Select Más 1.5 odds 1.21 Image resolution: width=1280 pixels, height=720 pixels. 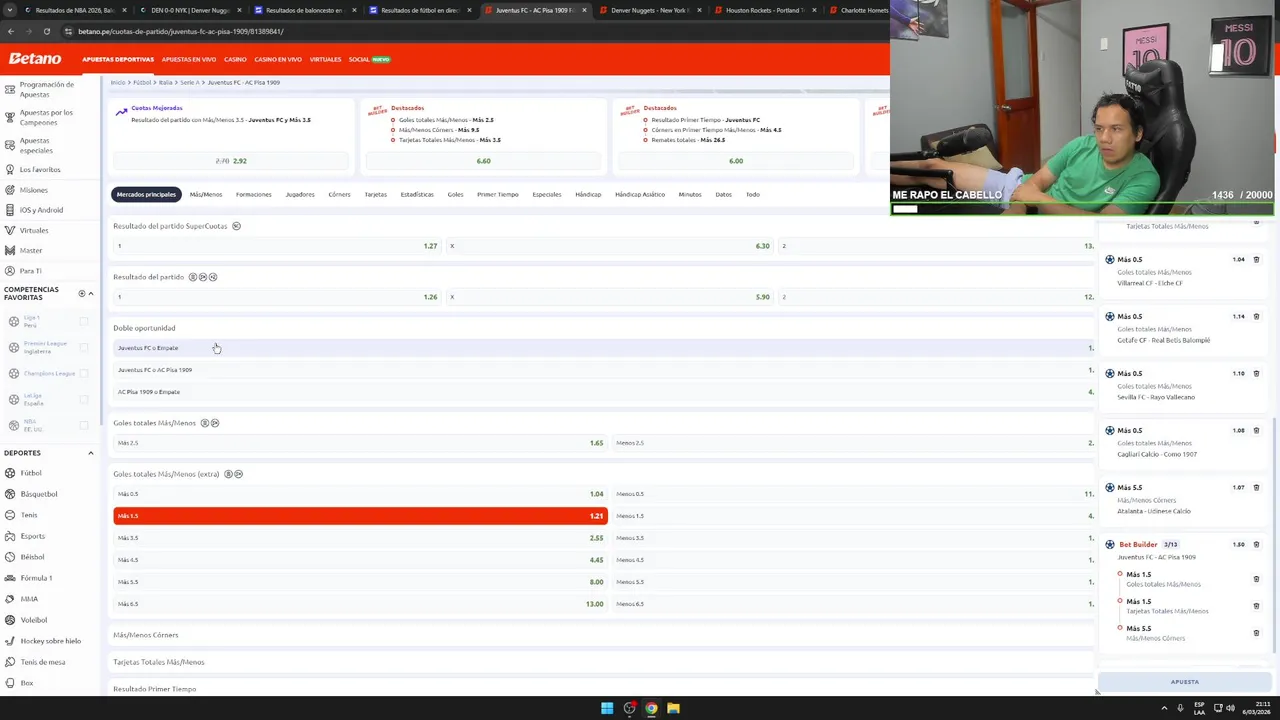click(360, 516)
